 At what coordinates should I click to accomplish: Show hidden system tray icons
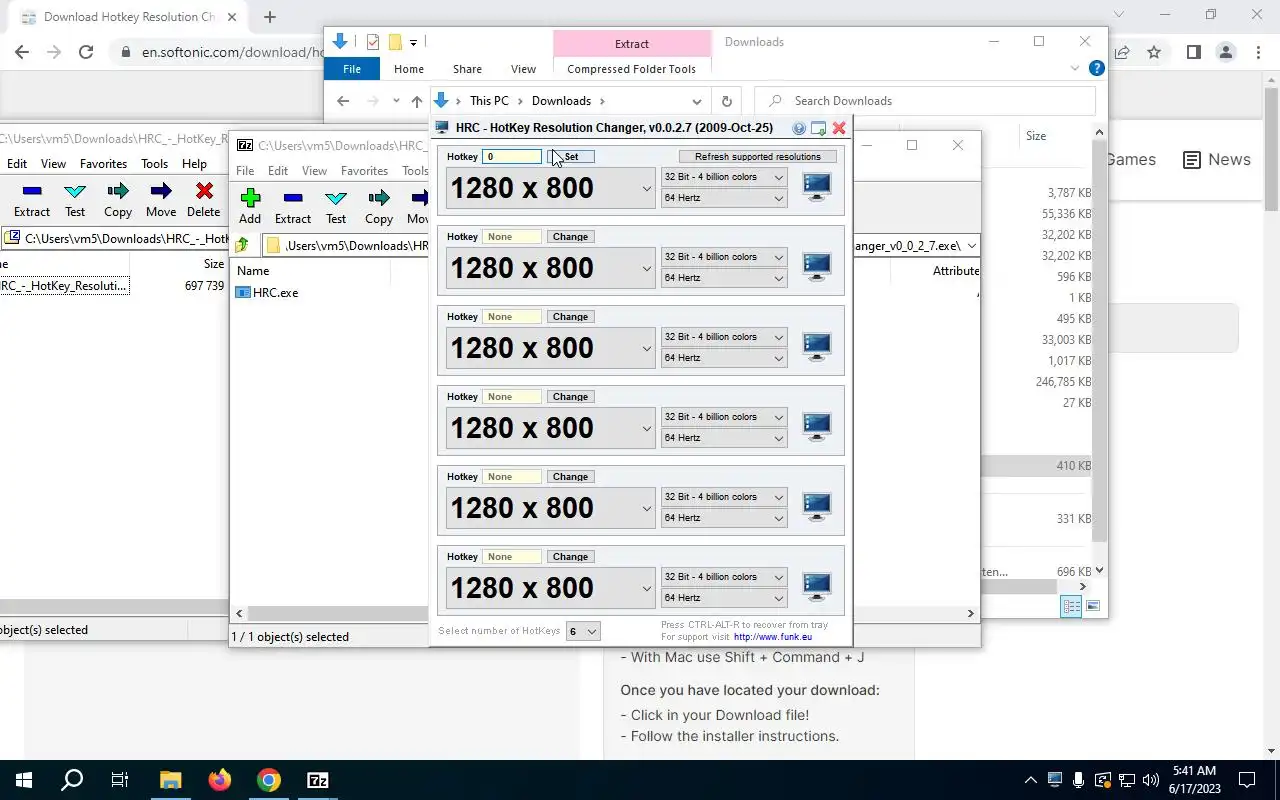click(x=1030, y=780)
